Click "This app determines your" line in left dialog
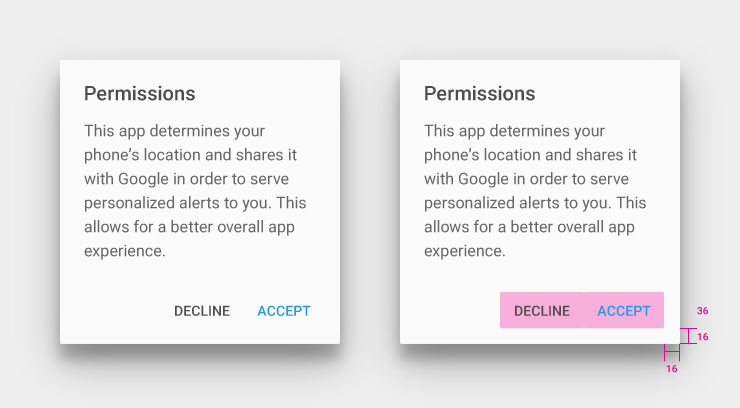 [175, 131]
